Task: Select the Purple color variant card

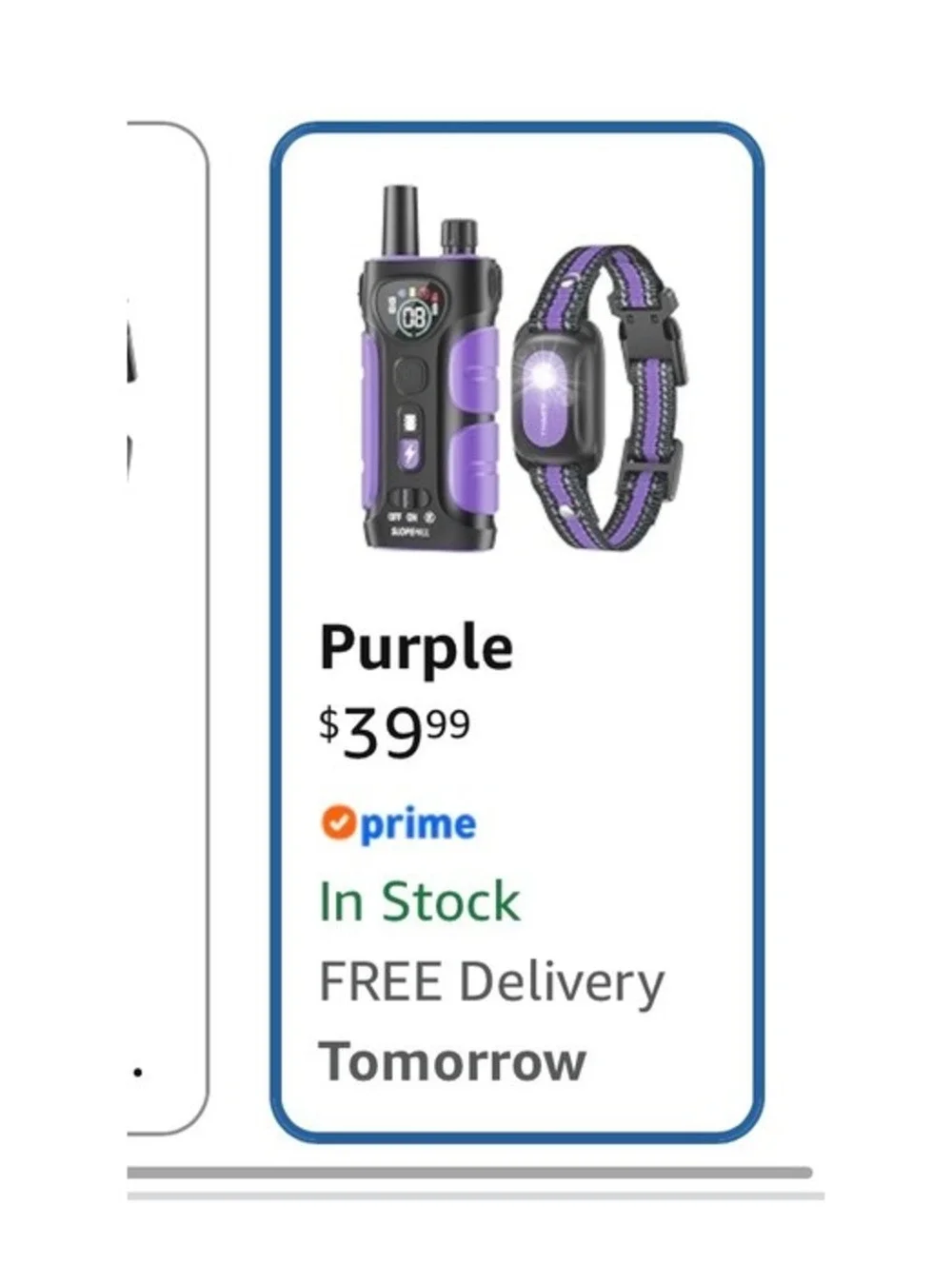Action: click(517, 633)
